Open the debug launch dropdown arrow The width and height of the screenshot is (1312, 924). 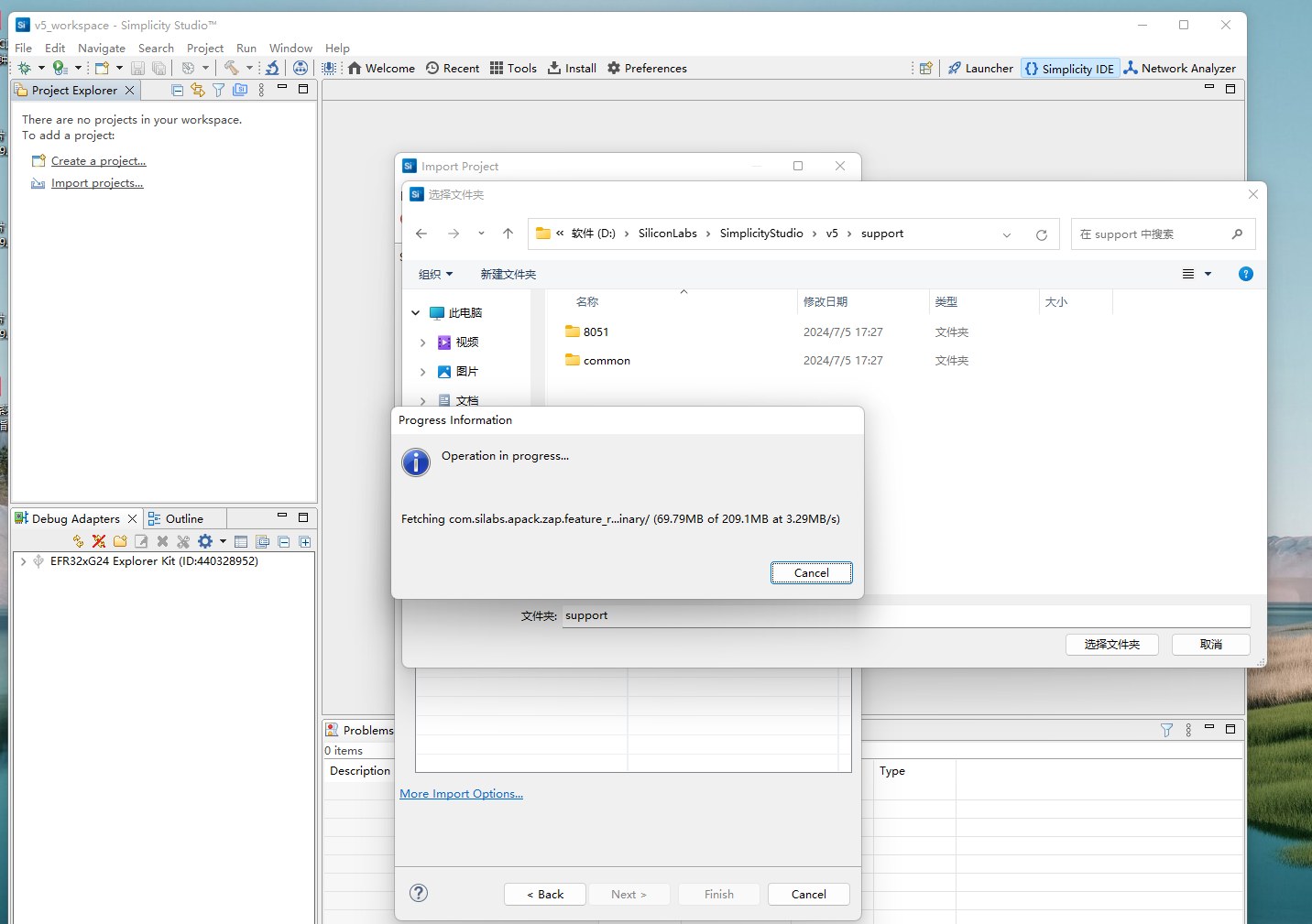click(x=41, y=68)
